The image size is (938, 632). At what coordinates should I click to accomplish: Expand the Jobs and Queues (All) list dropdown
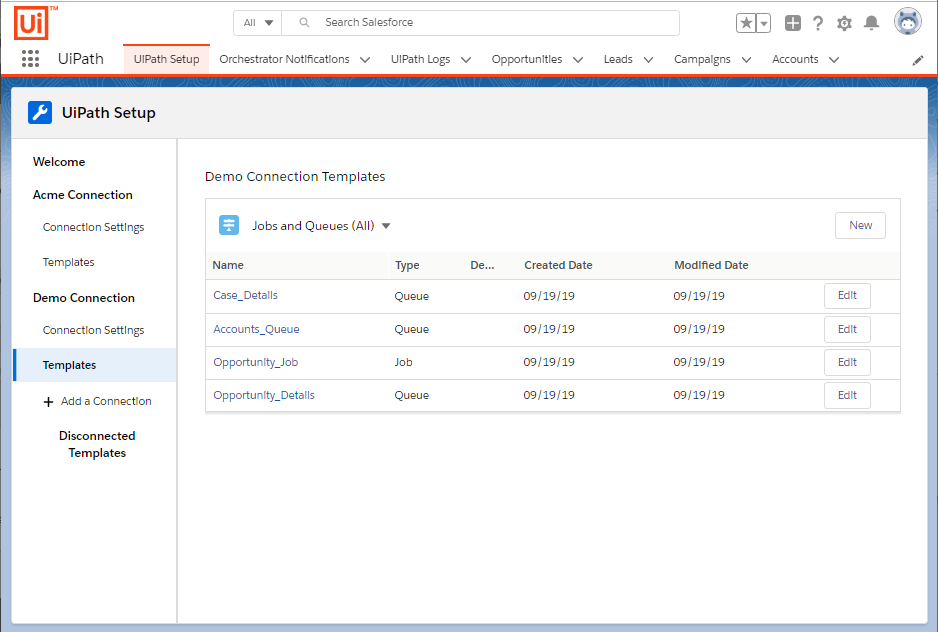pos(386,225)
